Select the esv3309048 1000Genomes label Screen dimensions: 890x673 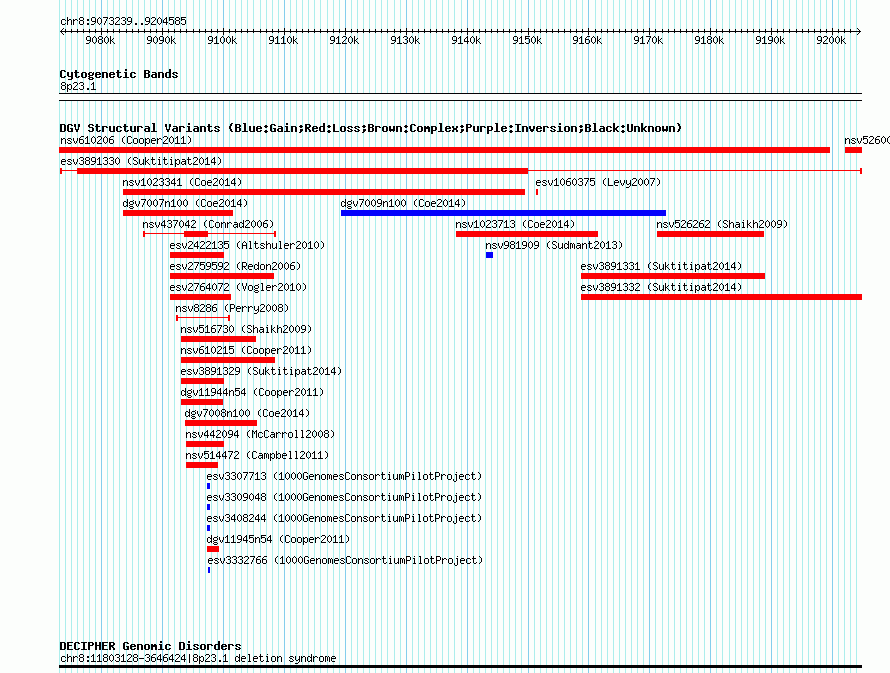344,497
